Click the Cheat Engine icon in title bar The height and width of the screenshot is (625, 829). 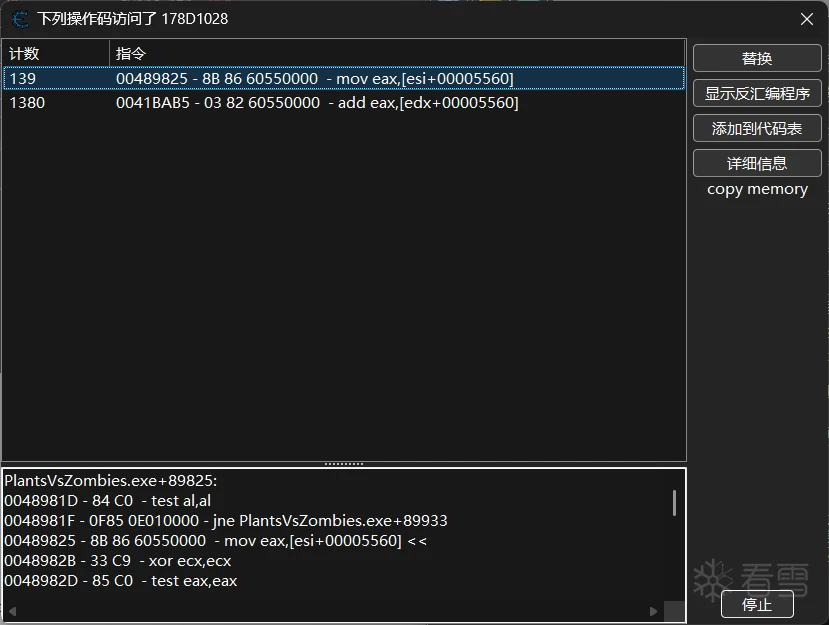click(x=20, y=19)
